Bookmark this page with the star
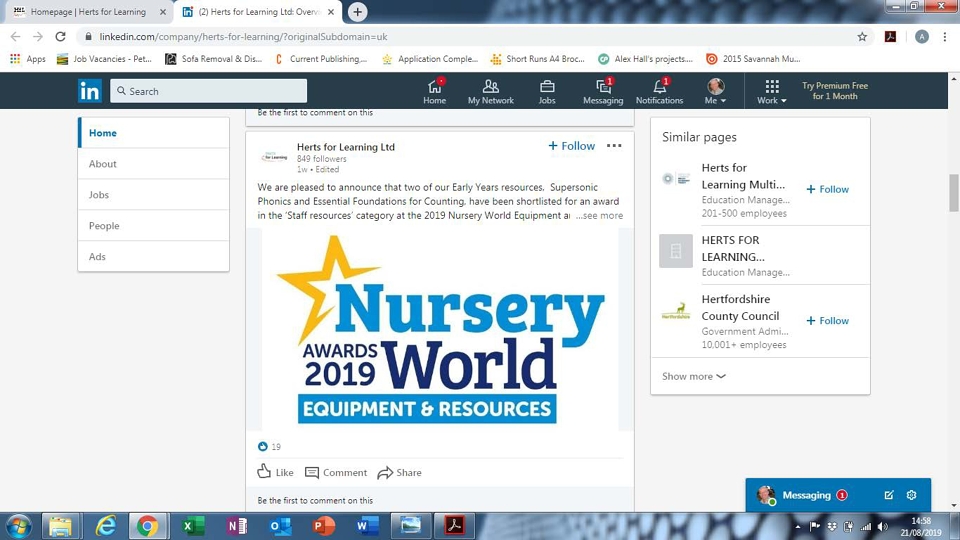 click(x=862, y=37)
